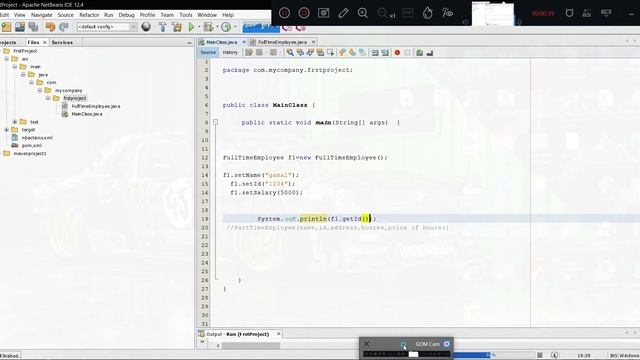
Task: Collapse the java folder in tree
Action: click(x=23, y=75)
